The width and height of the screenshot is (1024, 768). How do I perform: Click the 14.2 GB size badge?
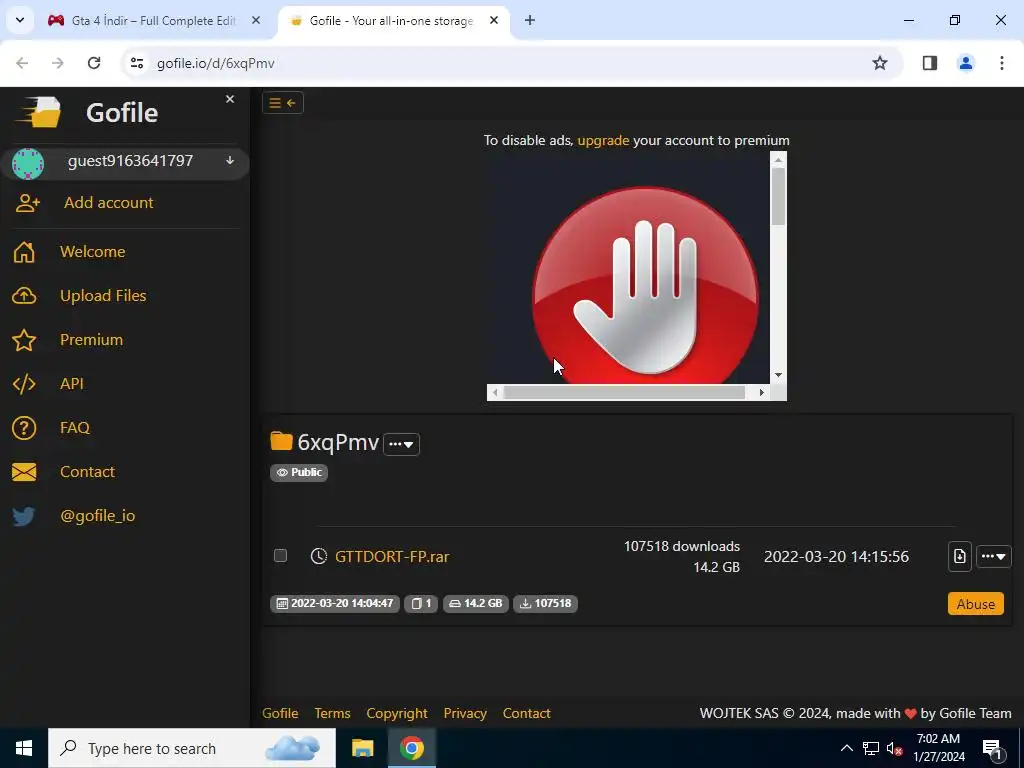point(475,603)
